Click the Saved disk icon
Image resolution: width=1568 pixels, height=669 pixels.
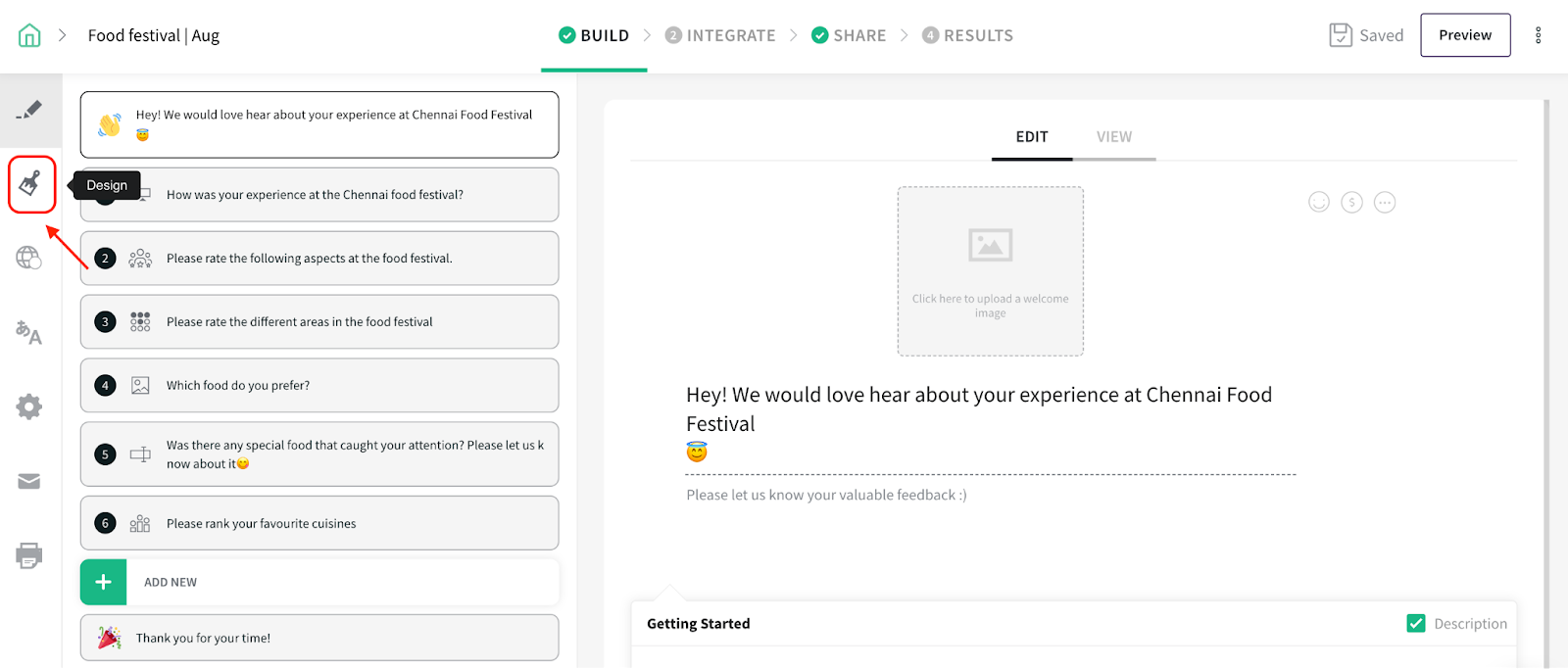coord(1341,35)
